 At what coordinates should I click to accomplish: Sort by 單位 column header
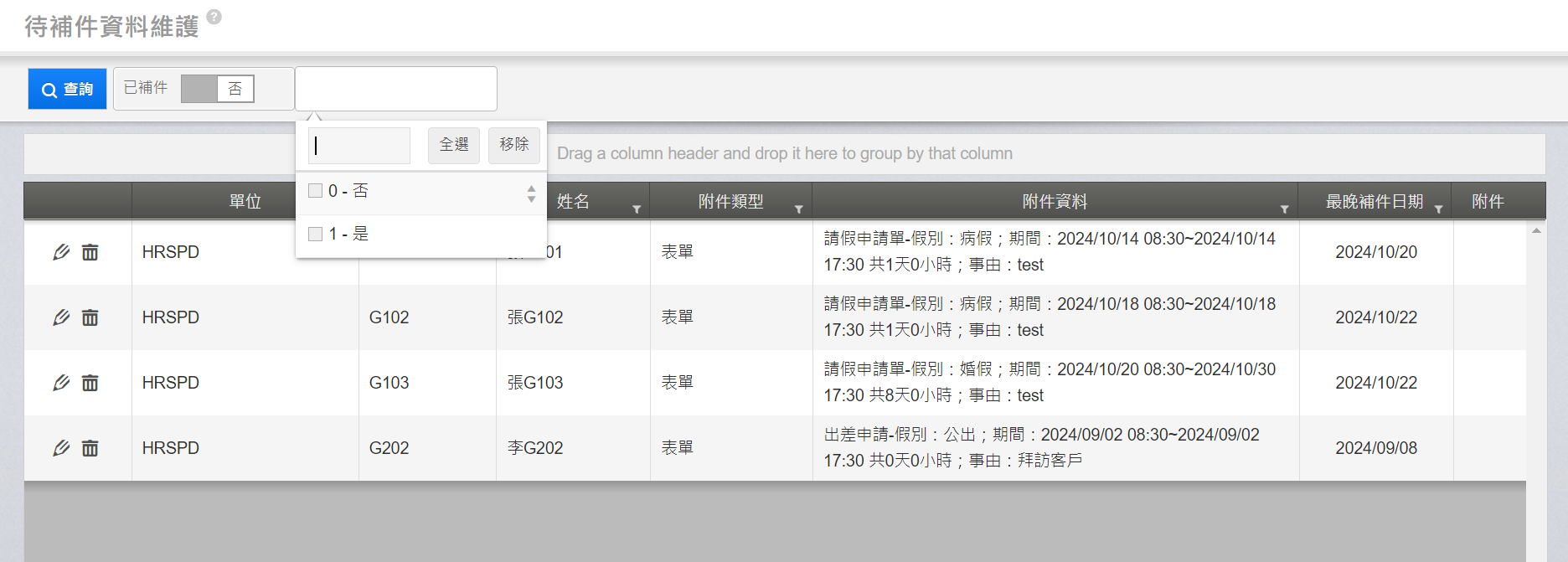[245, 202]
